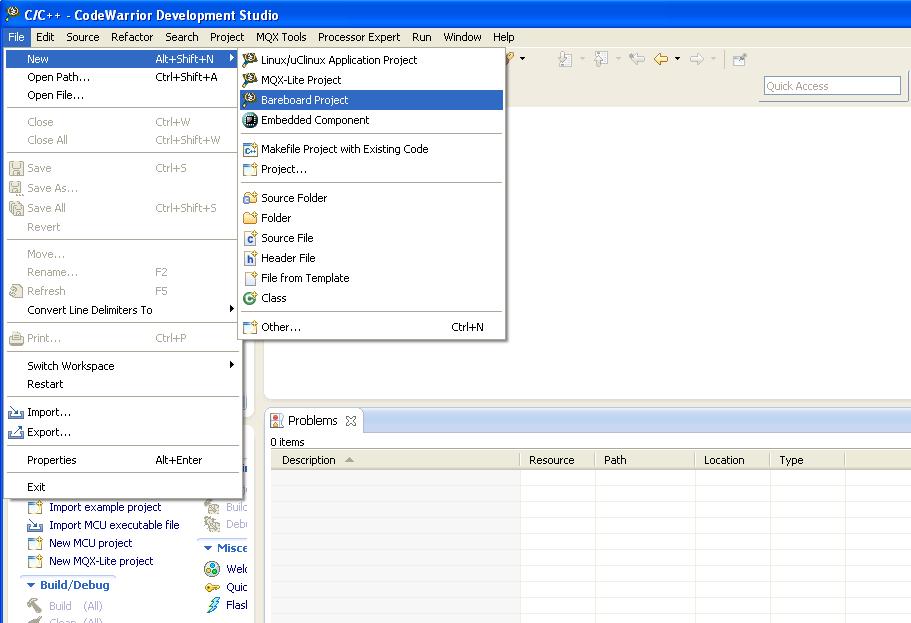Viewport: 911px width, 623px height.
Task: Click the Header File icon
Action: tap(250, 258)
